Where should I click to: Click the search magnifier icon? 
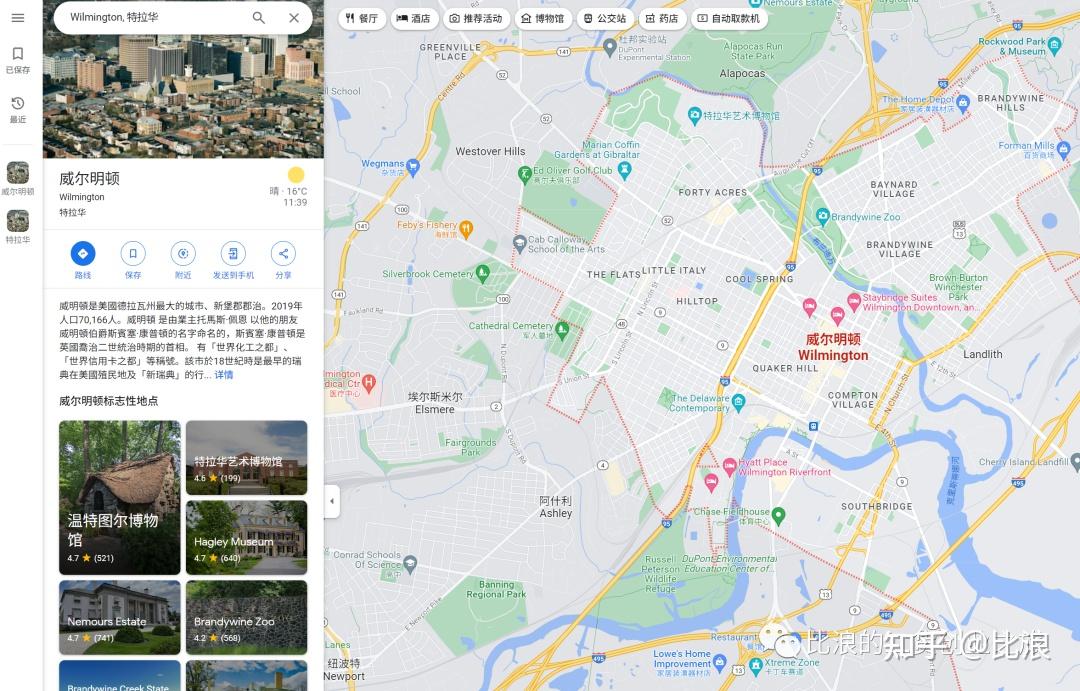pos(258,18)
